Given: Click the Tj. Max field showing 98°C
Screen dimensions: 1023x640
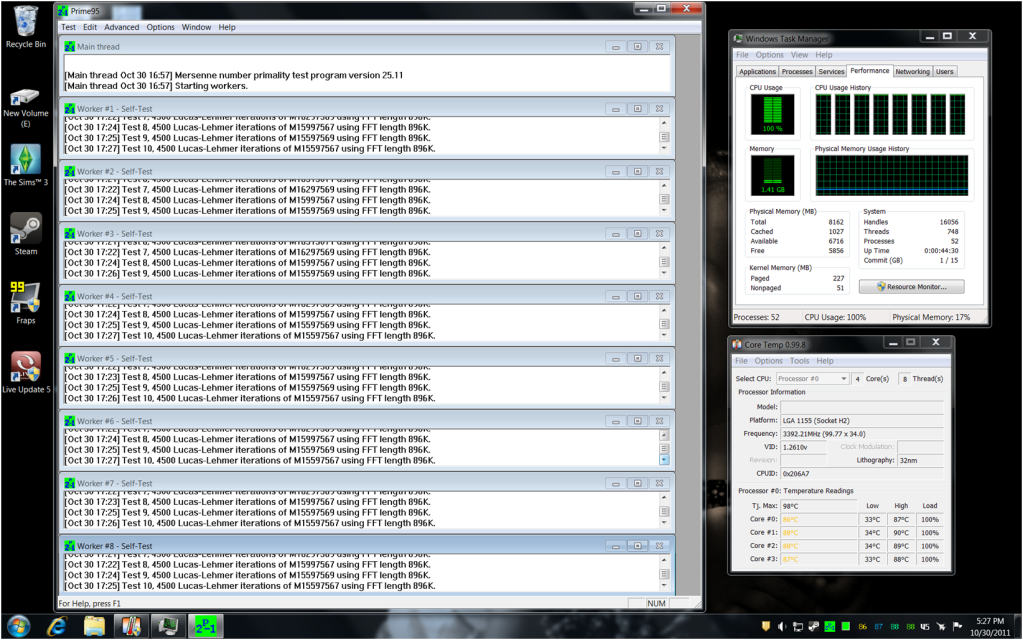Looking at the screenshot, I should (819, 506).
